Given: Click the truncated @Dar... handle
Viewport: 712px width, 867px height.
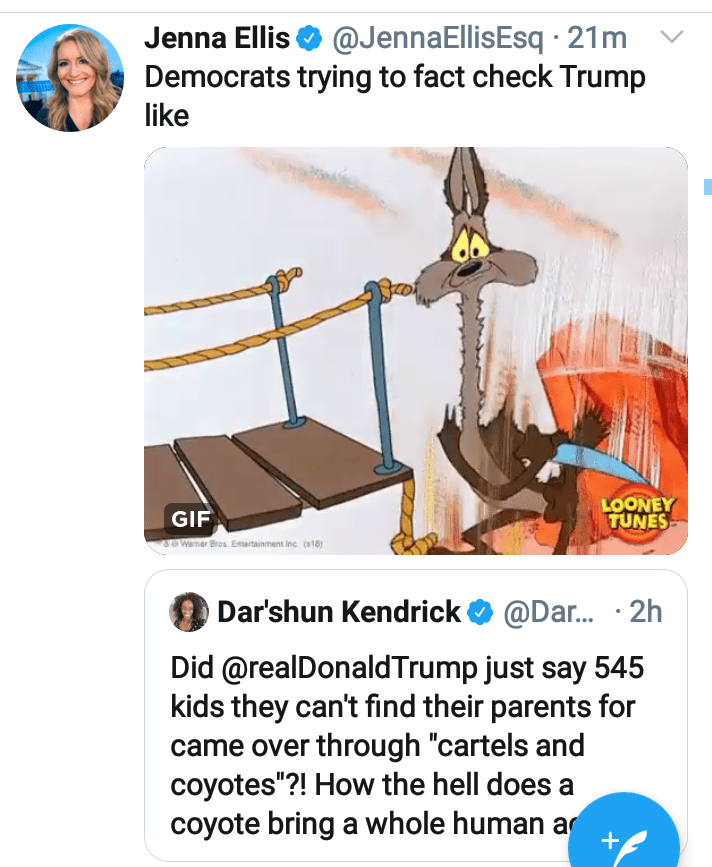Looking at the screenshot, I should tap(547, 611).
